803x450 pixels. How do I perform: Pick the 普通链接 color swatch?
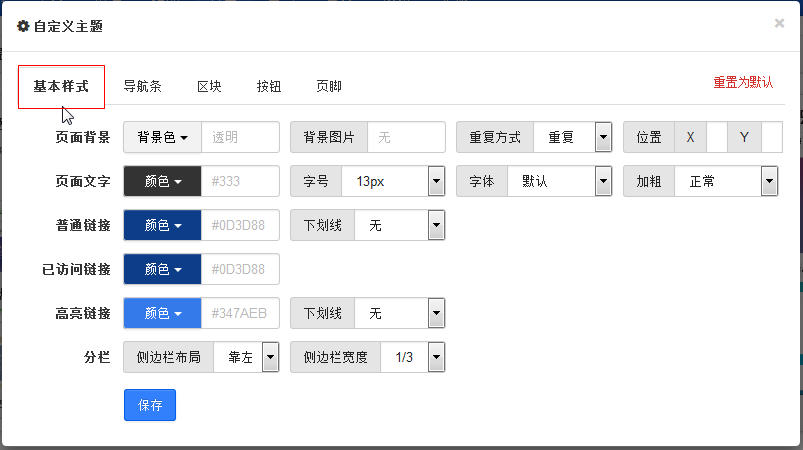[162, 225]
